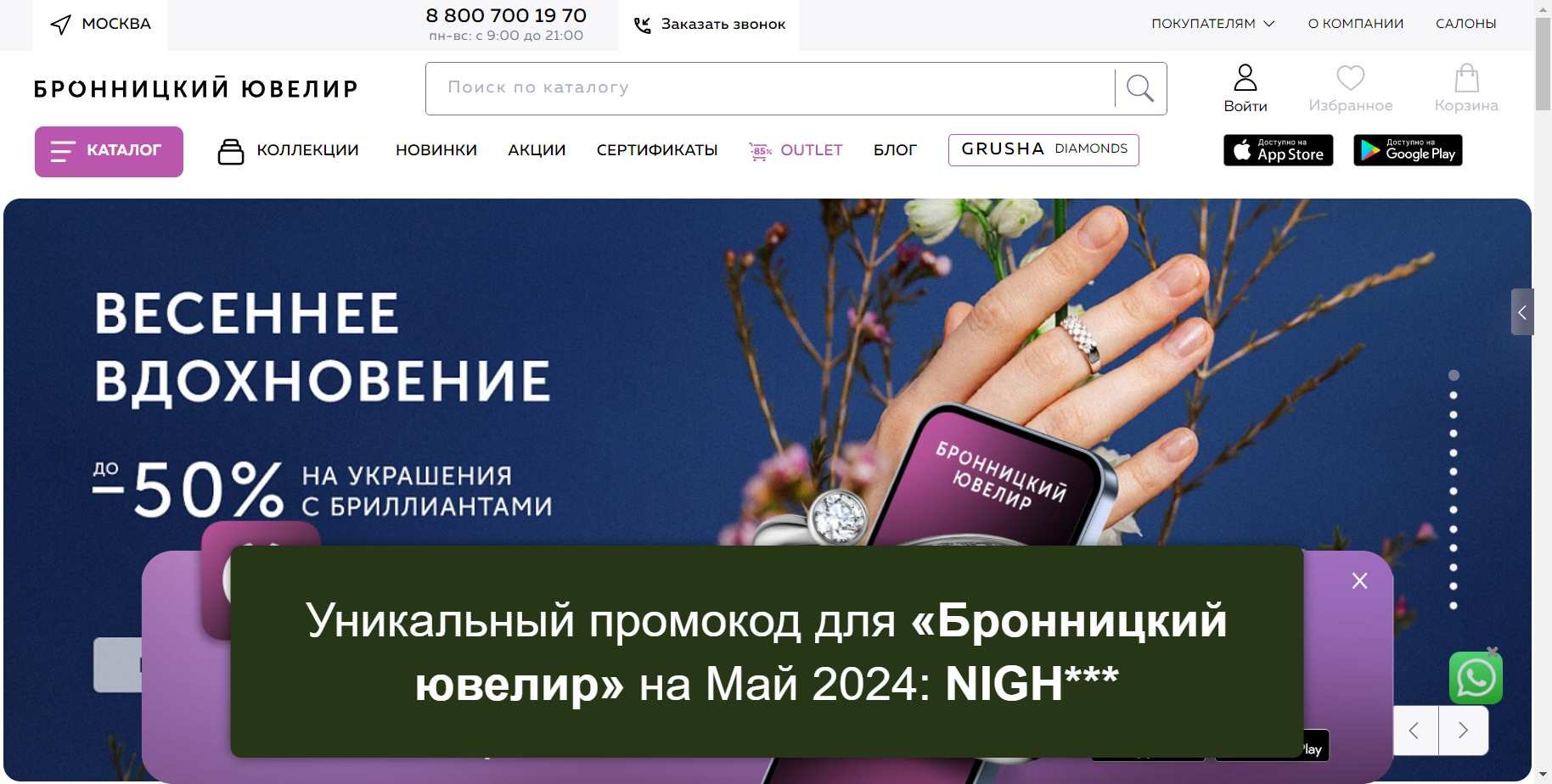The image size is (1552, 784).
Task: Click the Заказать звонок phone icon
Action: click(642, 25)
